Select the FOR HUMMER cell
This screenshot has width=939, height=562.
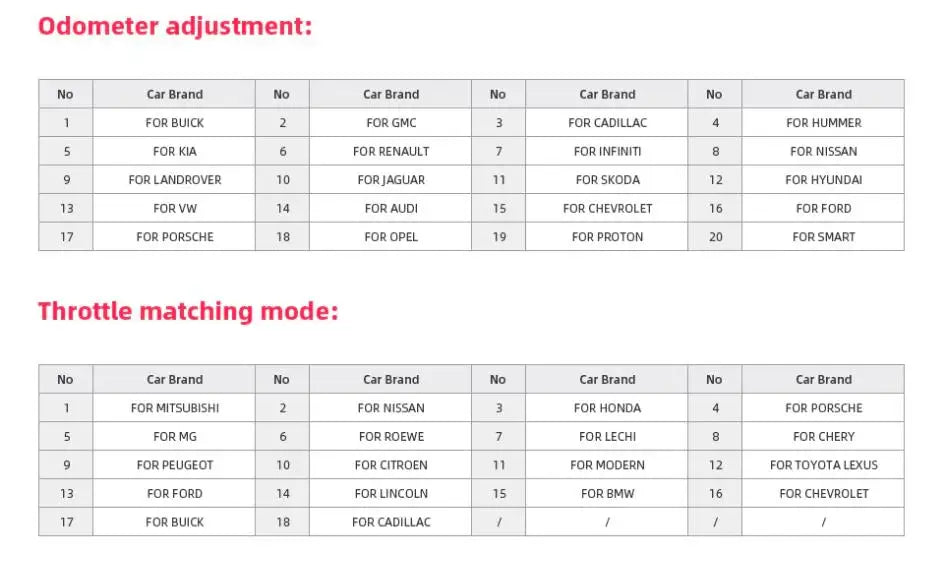(823, 123)
